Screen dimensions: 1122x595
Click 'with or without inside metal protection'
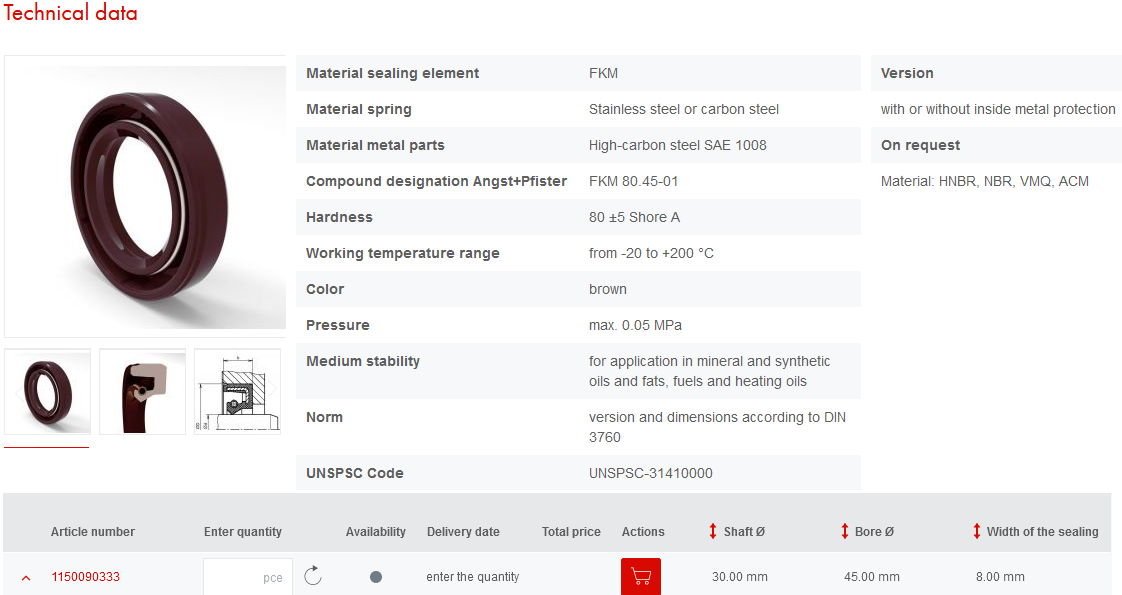pyautogui.click(x=997, y=109)
